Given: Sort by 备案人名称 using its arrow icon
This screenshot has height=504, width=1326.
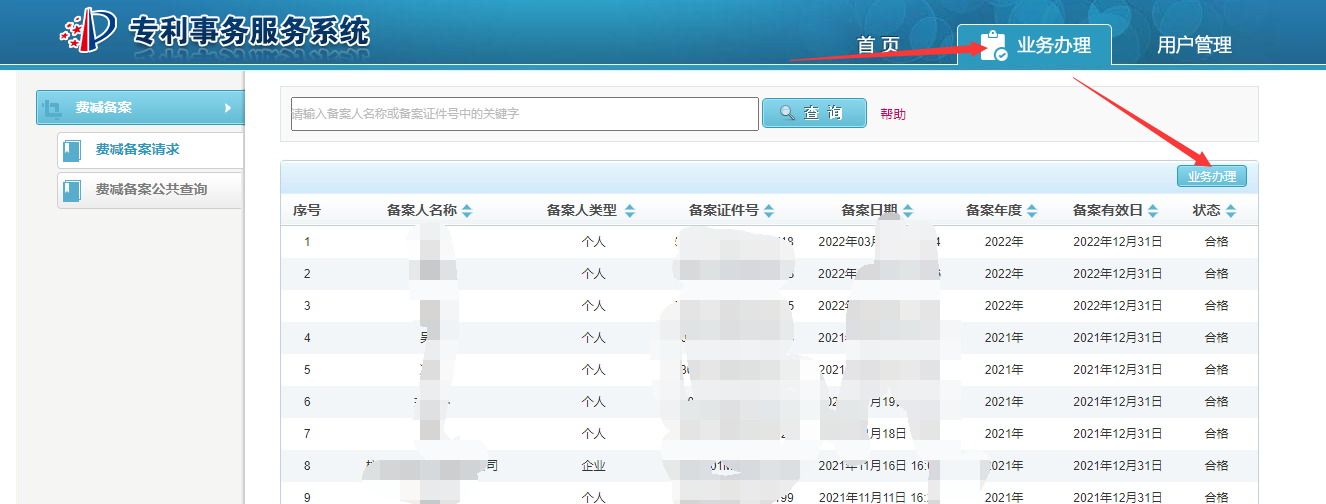Looking at the screenshot, I should [x=467, y=211].
